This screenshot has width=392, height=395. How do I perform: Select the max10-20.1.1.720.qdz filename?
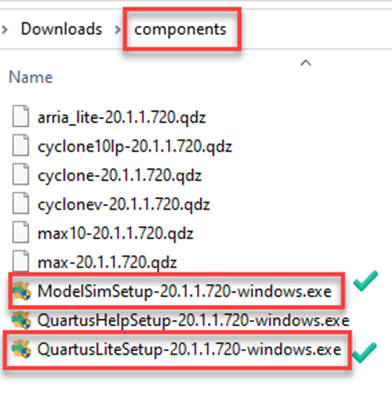[x=115, y=233]
